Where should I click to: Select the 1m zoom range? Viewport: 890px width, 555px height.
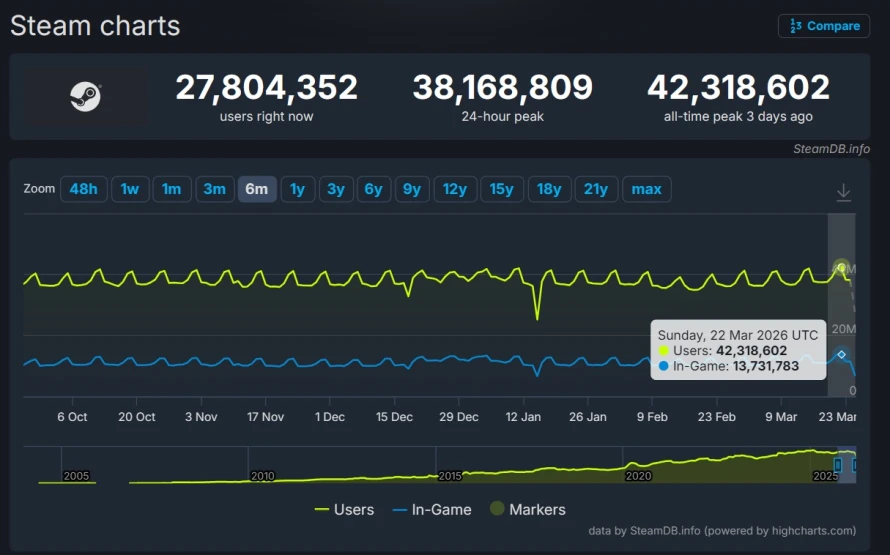171,189
